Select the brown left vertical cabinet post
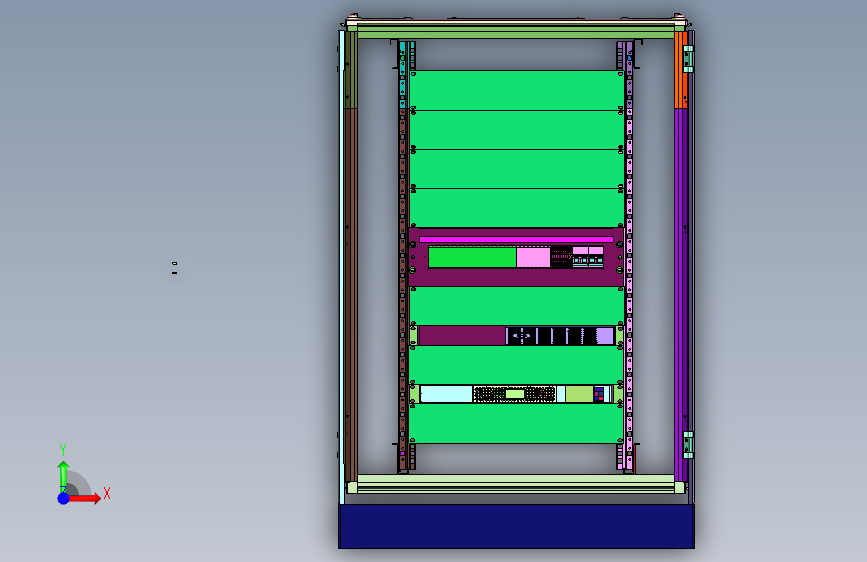867x562 pixels. (x=351, y=293)
